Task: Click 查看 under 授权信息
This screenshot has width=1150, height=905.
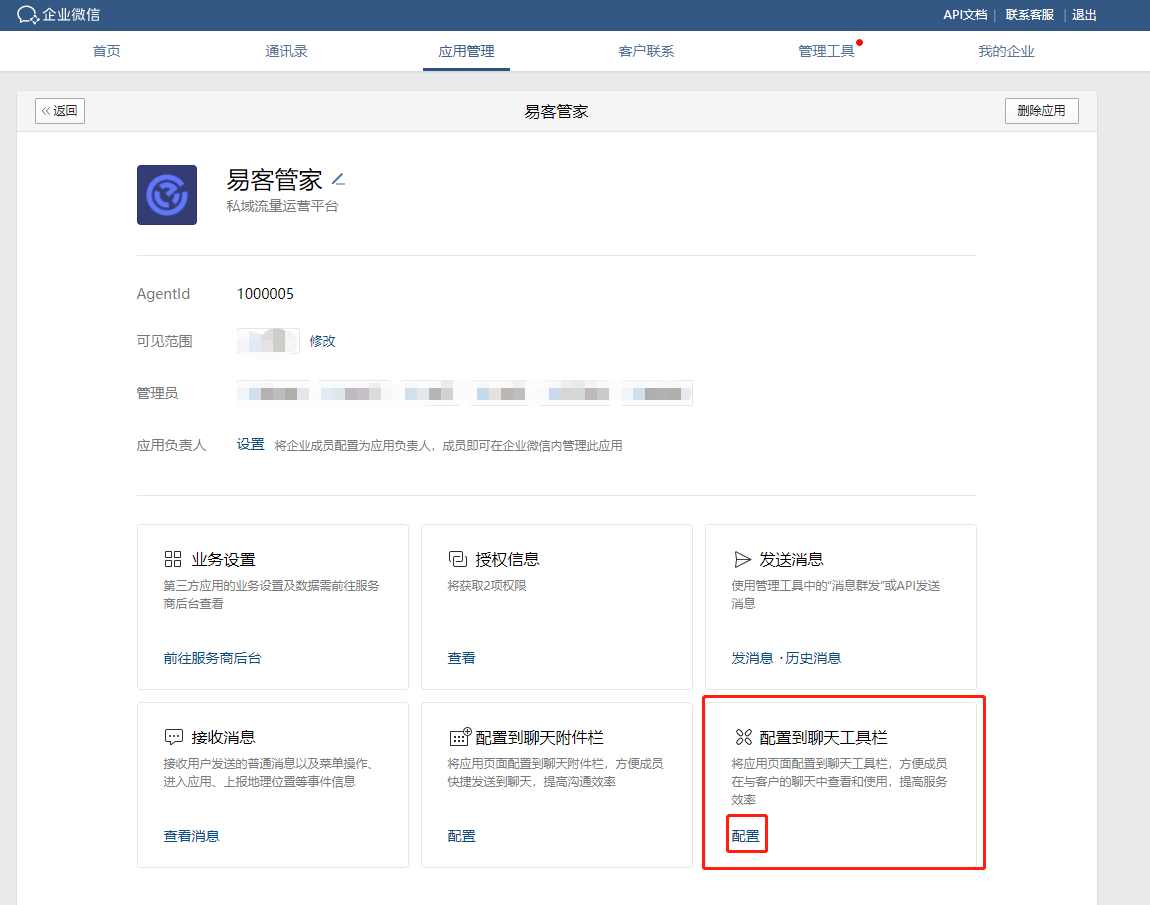Action: click(461, 658)
